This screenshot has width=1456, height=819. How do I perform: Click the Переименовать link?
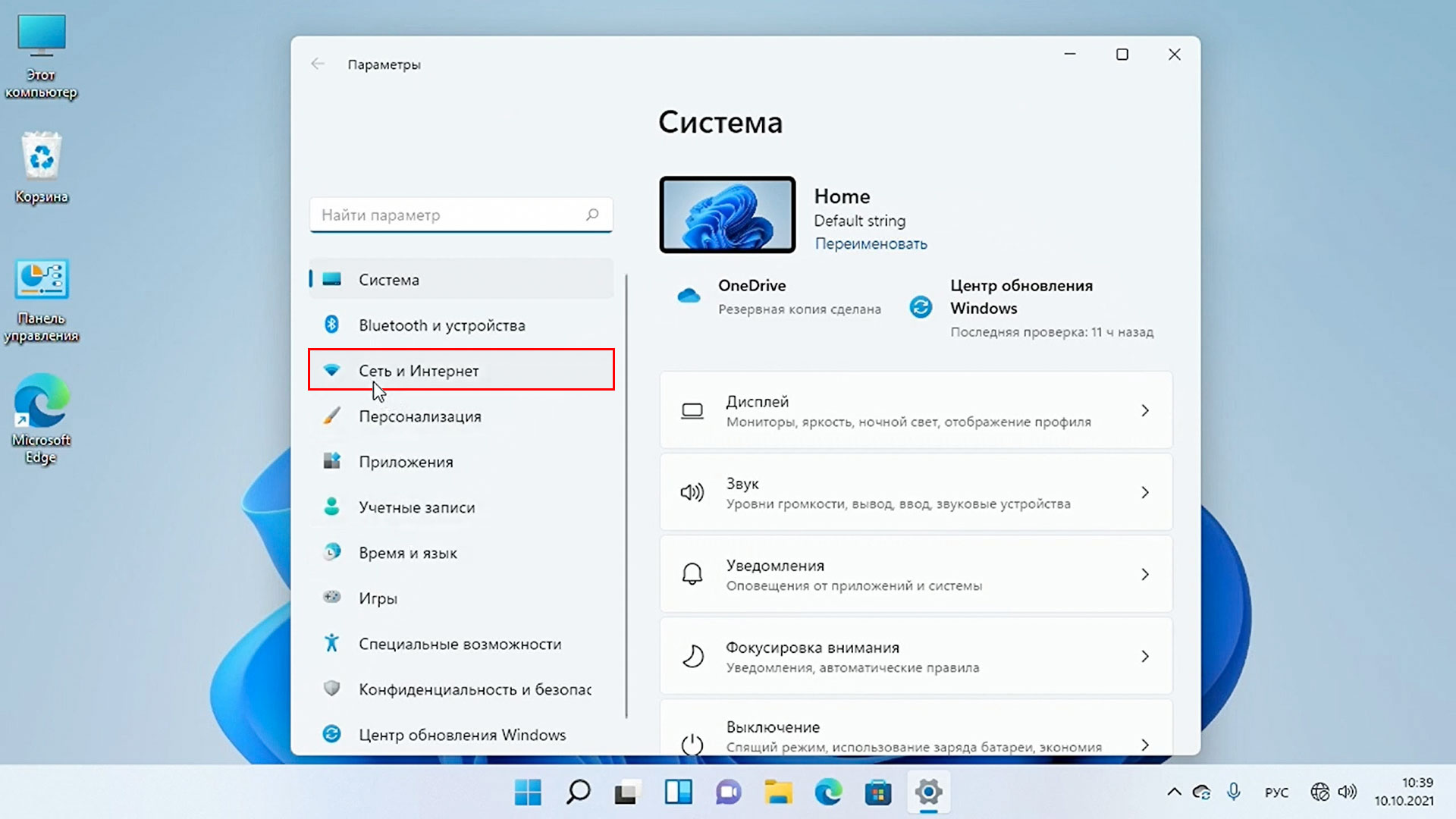[871, 243]
